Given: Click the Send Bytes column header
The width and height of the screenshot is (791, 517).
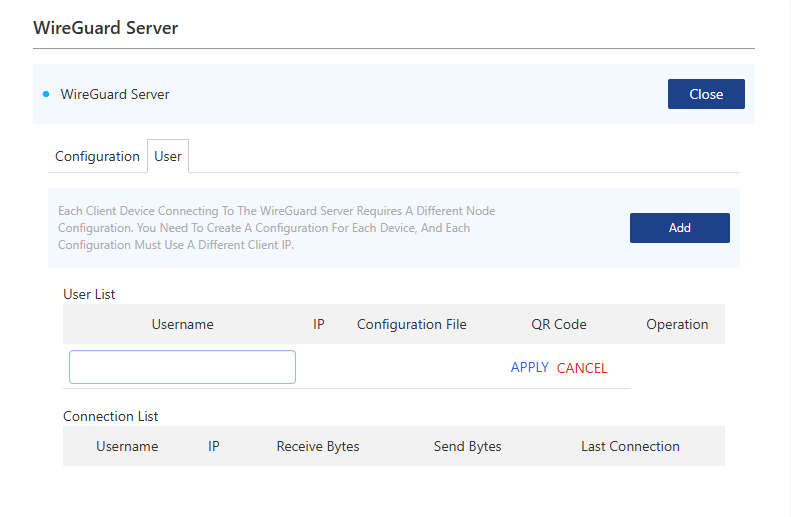Looking at the screenshot, I should coord(468,446).
